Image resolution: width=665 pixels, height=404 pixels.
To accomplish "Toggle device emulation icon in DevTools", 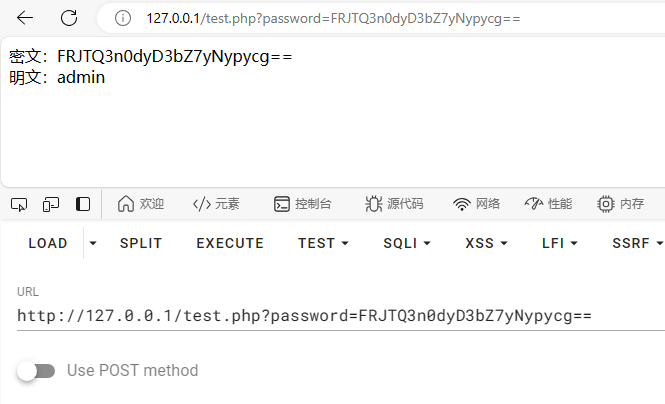I will [51, 204].
